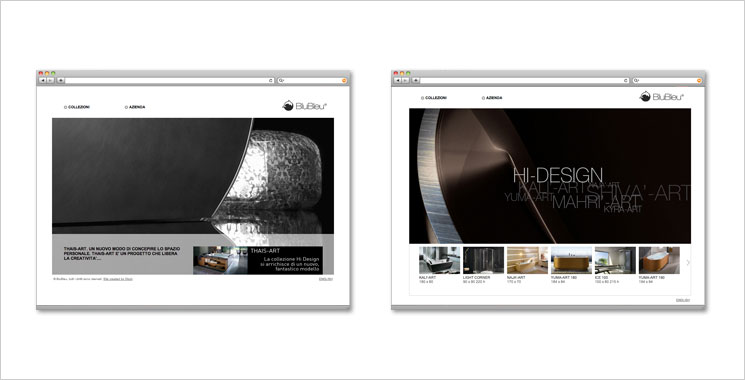Click BluBleu logo above the HI-DESIGN banner
745x380 pixels.
tap(662, 96)
